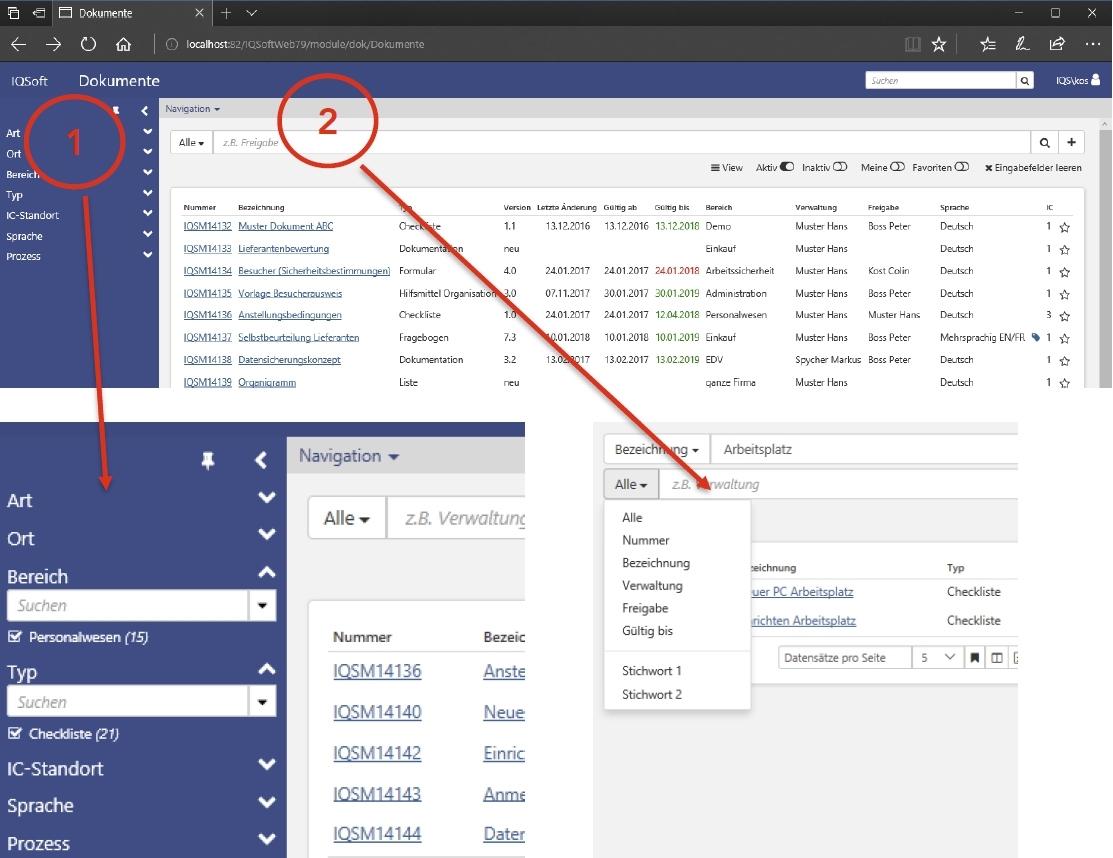Click the browser address bar URL

pyautogui.click(x=305, y=44)
